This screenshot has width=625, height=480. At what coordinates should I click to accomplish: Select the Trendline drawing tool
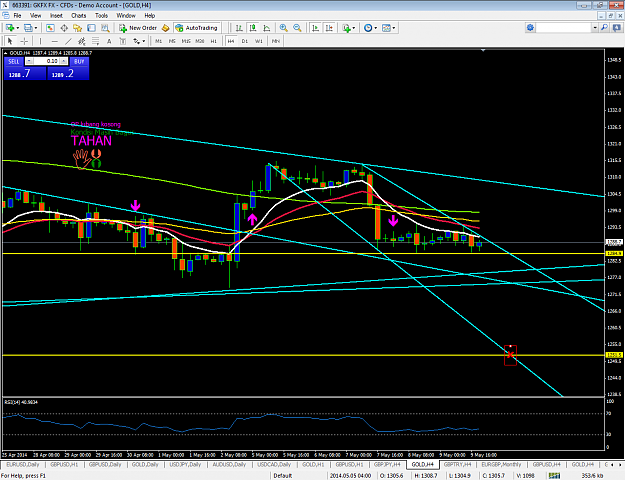tap(68, 41)
